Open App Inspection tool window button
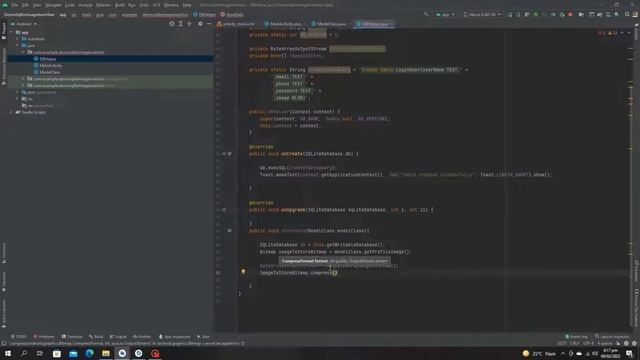This screenshot has width=640, height=360. point(175,337)
